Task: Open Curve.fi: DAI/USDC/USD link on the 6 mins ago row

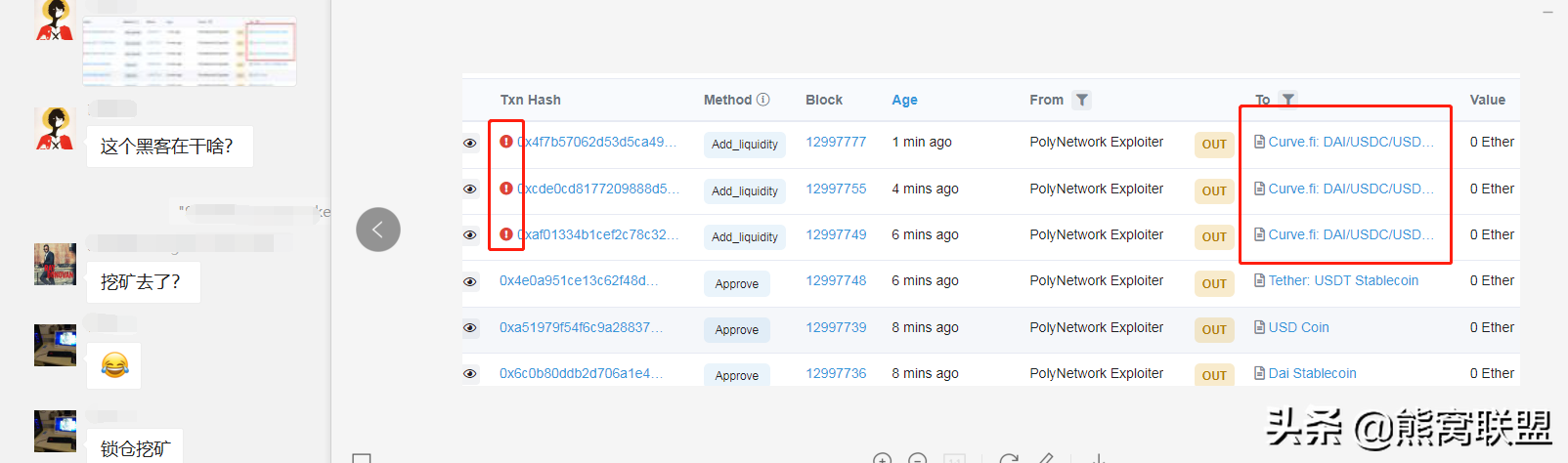Action: coord(1352,234)
